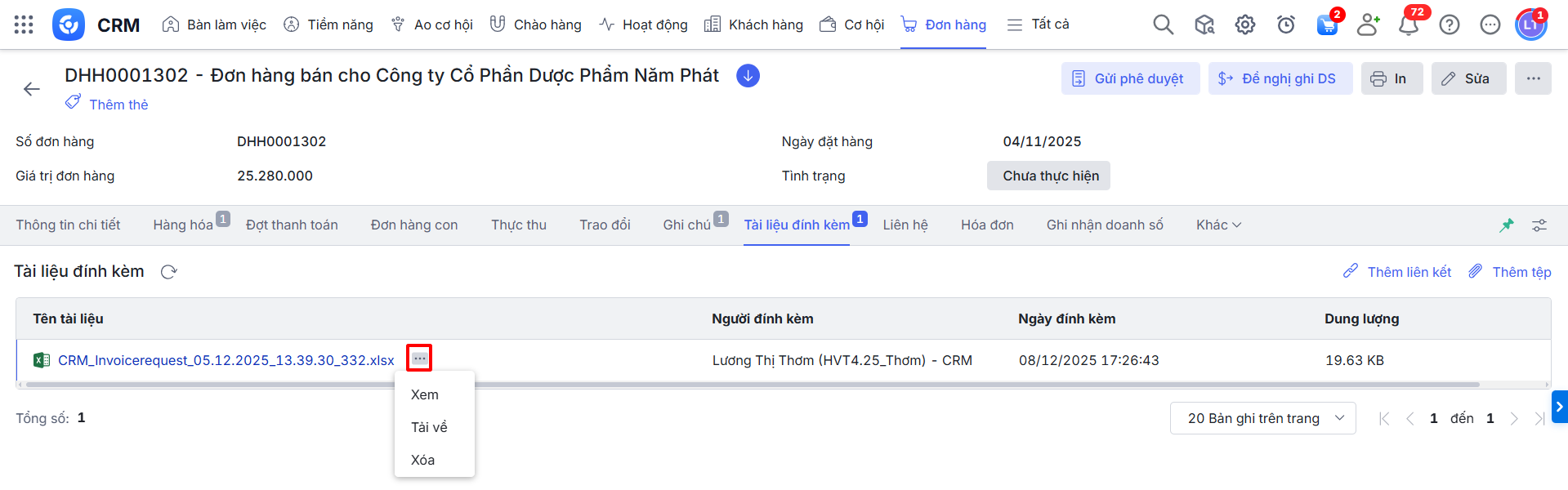Click the blue down-arrow beside order title
The height and width of the screenshot is (490, 1568).
pyautogui.click(x=748, y=76)
